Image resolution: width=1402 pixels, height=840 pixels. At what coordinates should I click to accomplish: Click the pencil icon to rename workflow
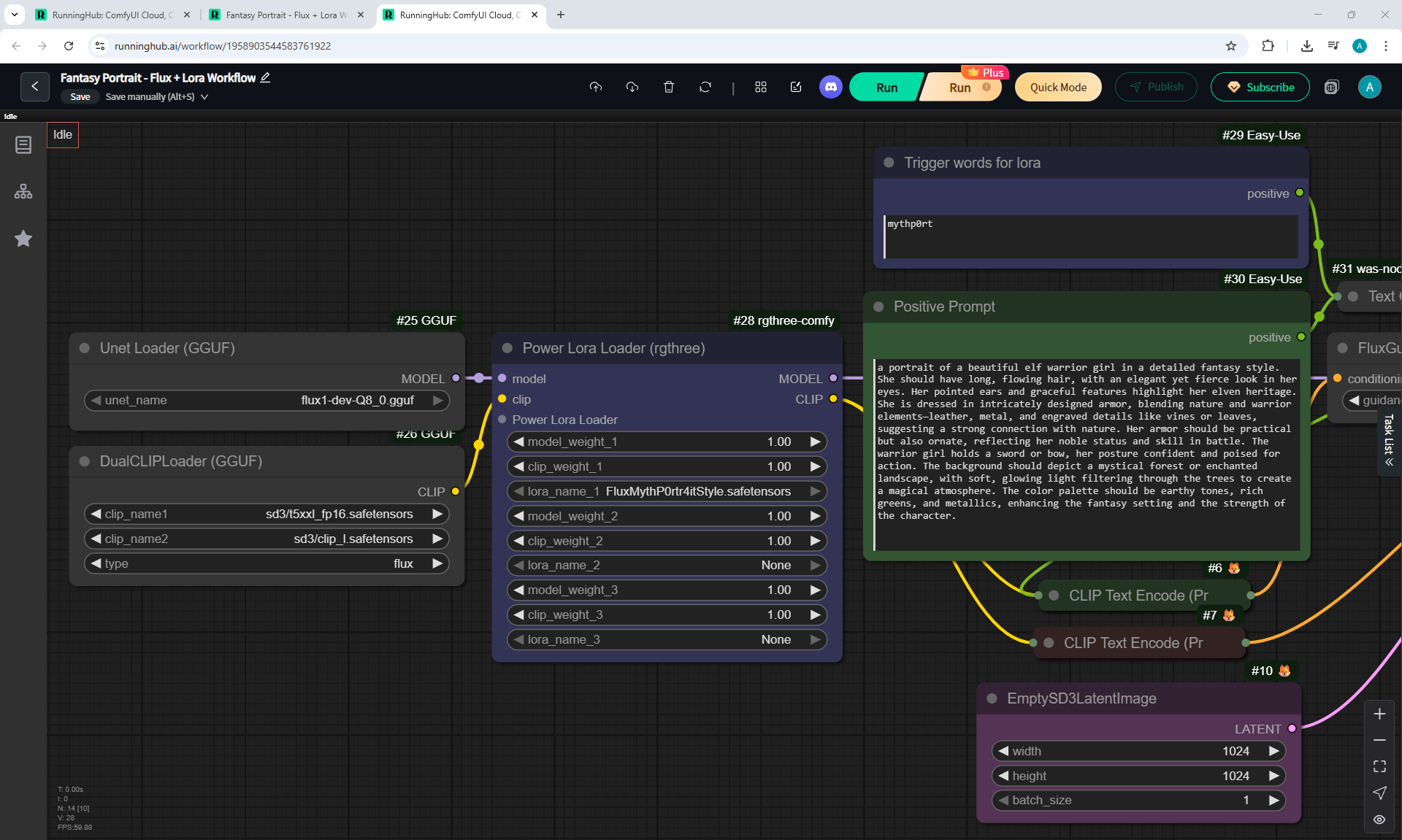(x=266, y=77)
